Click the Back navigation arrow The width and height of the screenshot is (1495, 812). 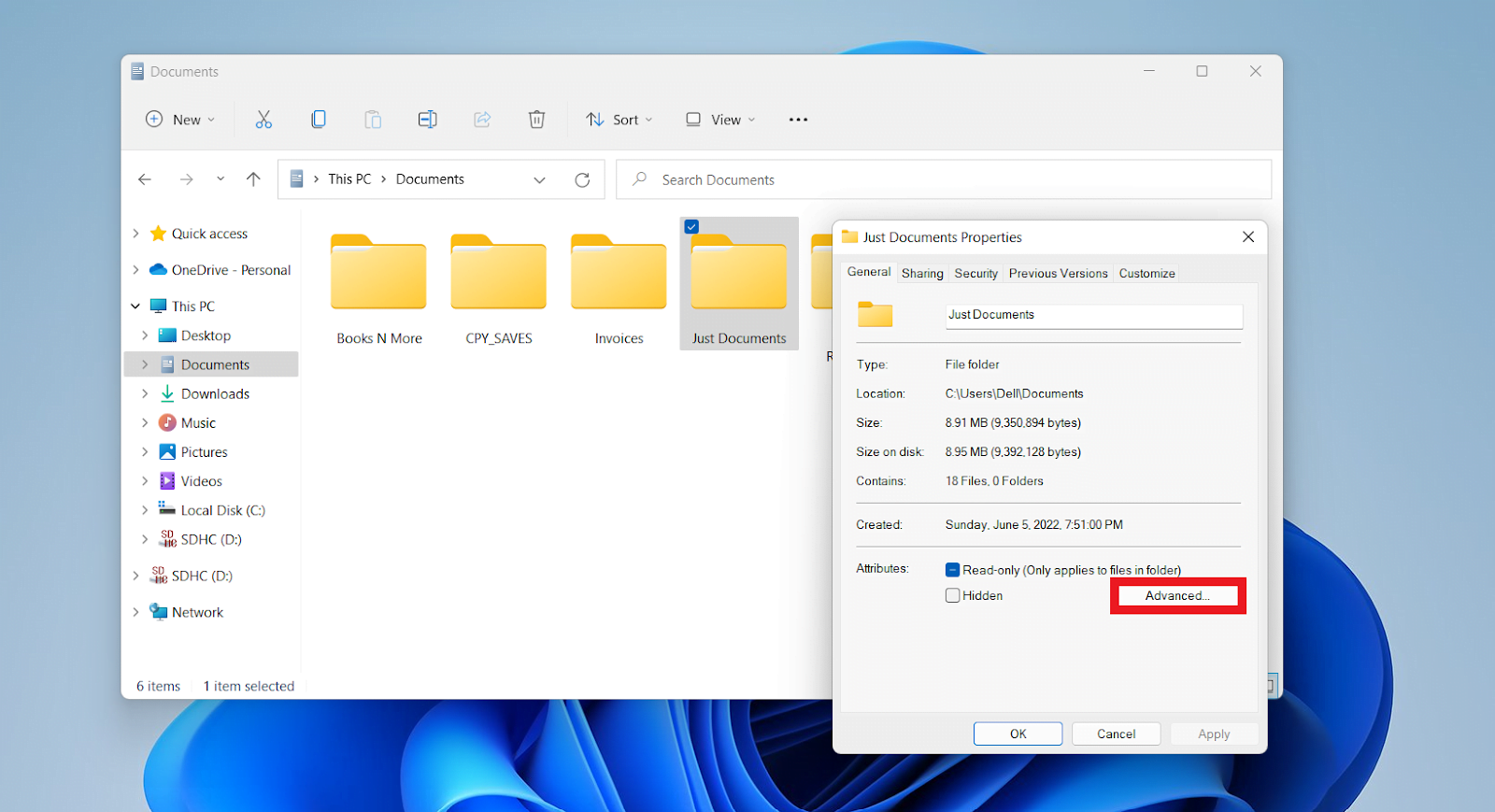tap(145, 179)
